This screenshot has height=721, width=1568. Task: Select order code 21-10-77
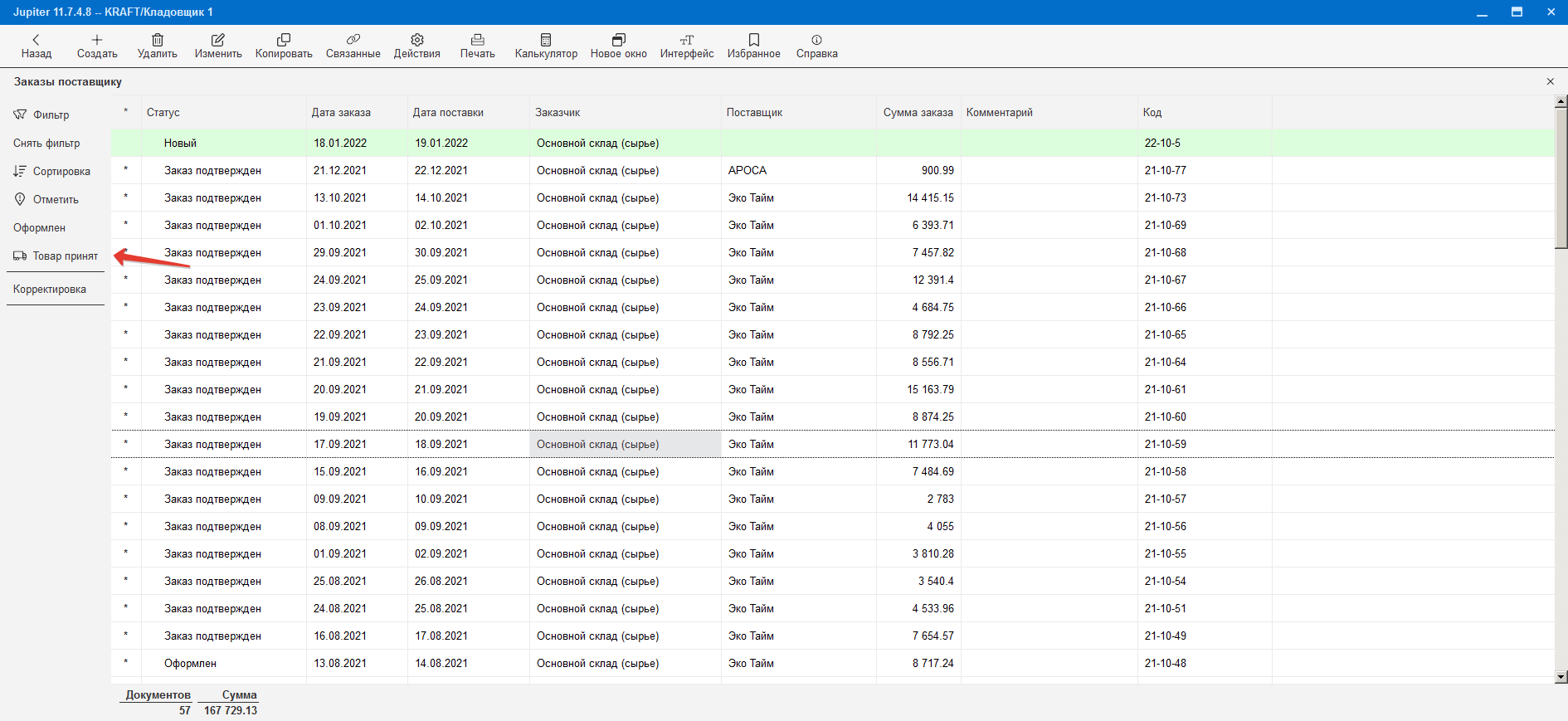coord(1166,170)
